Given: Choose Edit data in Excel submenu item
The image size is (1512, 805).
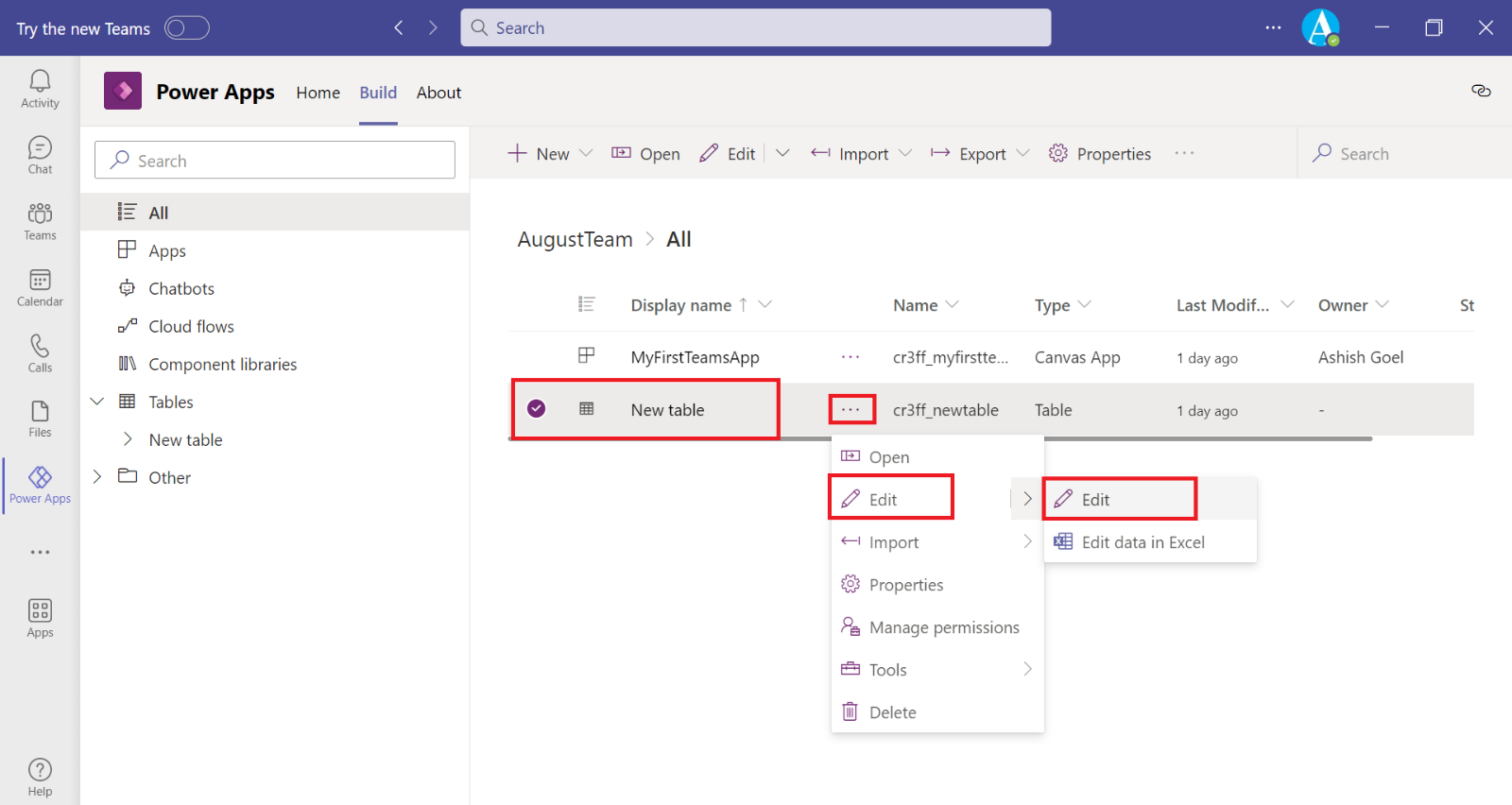Looking at the screenshot, I should point(1143,542).
